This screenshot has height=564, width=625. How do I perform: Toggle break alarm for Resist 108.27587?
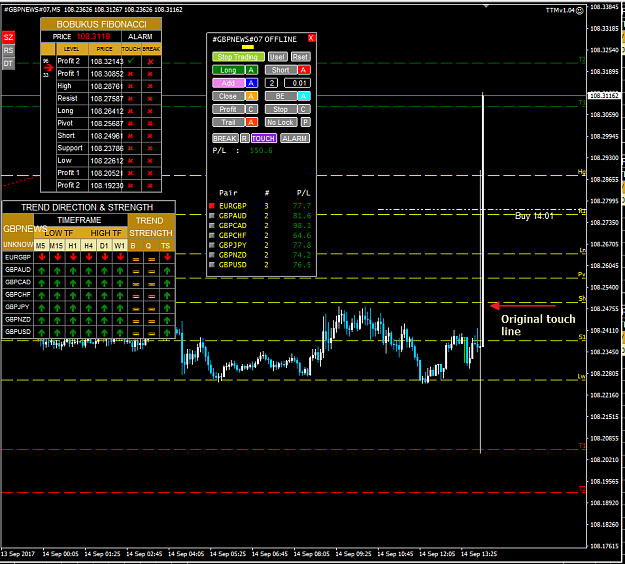[x=150, y=99]
